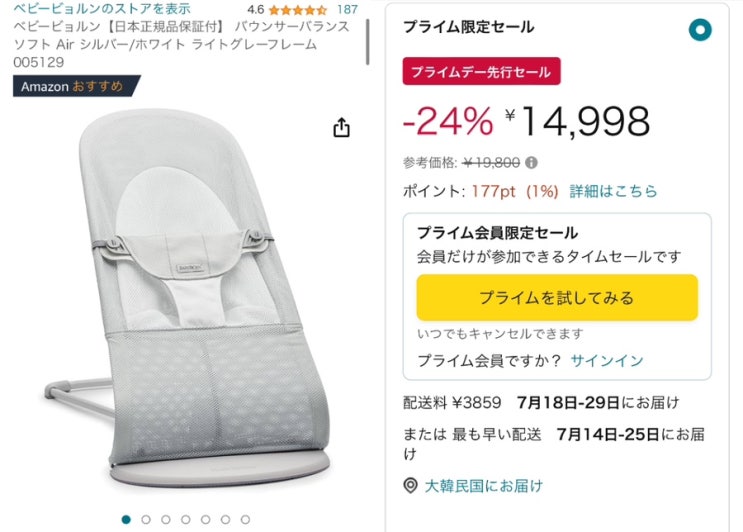The height and width of the screenshot is (532, 743).
Task: Select the プライム限定セール radio button
Action: point(699,28)
